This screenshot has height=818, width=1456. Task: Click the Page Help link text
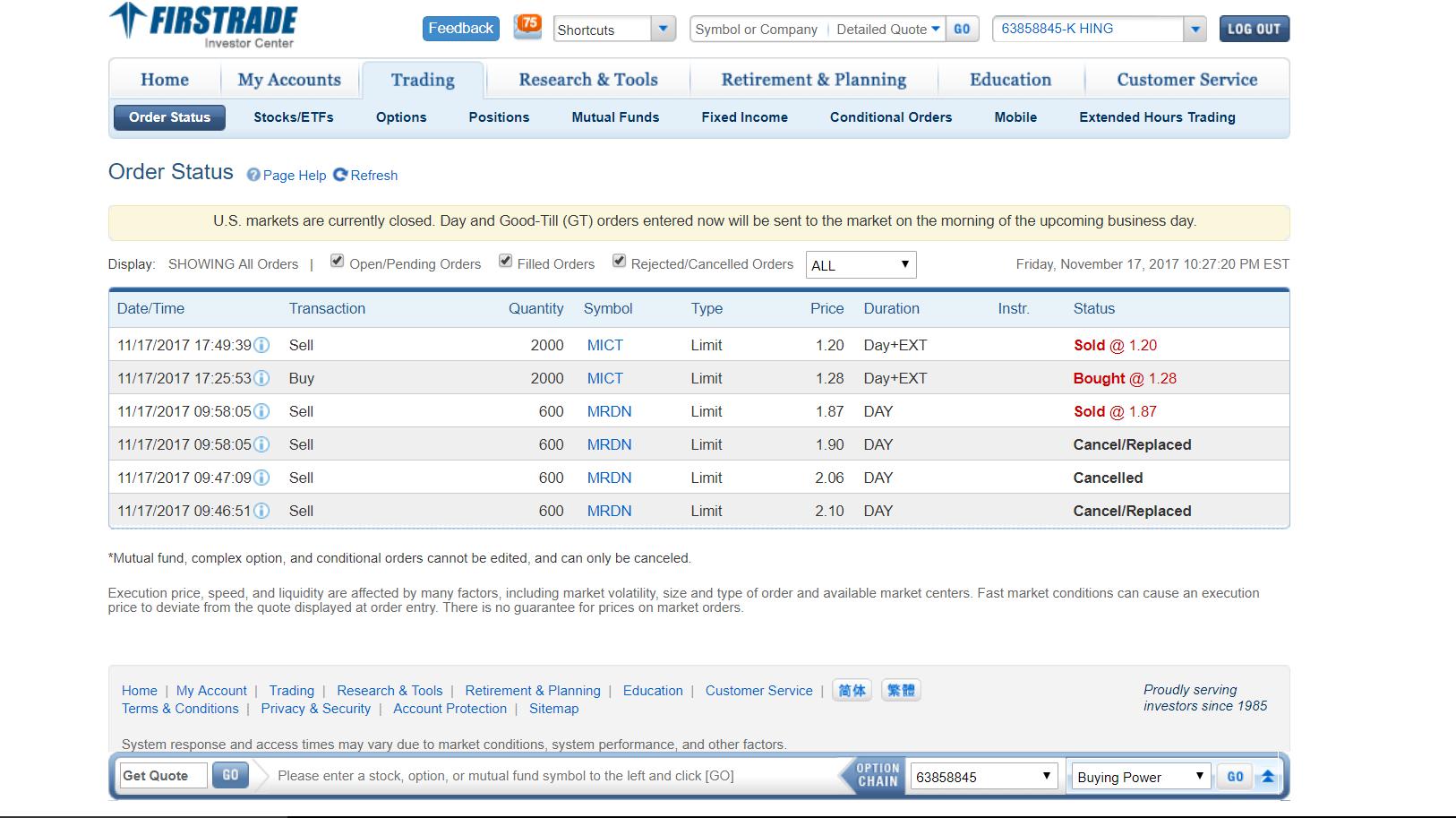pos(295,176)
